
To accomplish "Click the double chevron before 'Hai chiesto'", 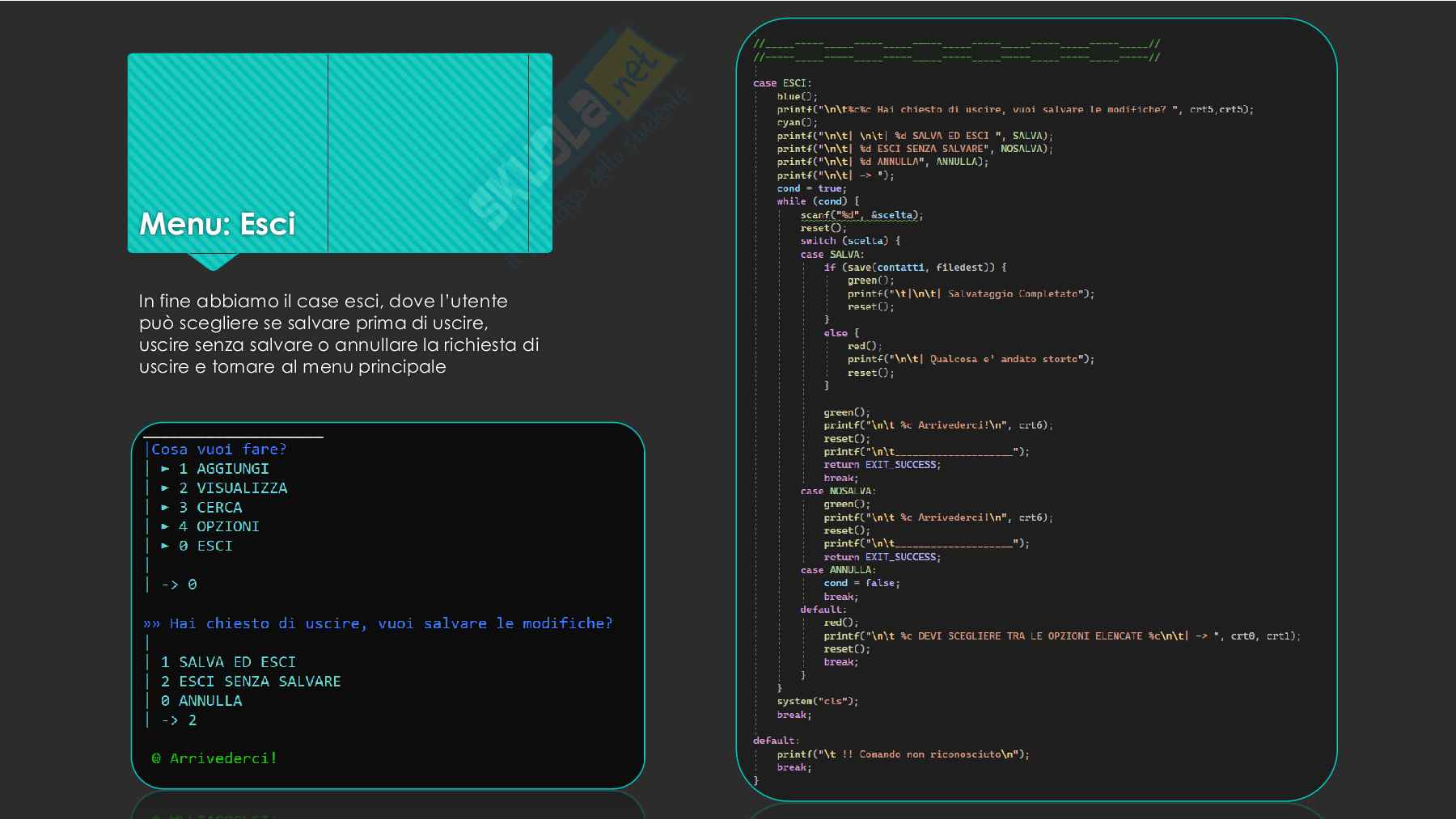I will pos(152,624).
